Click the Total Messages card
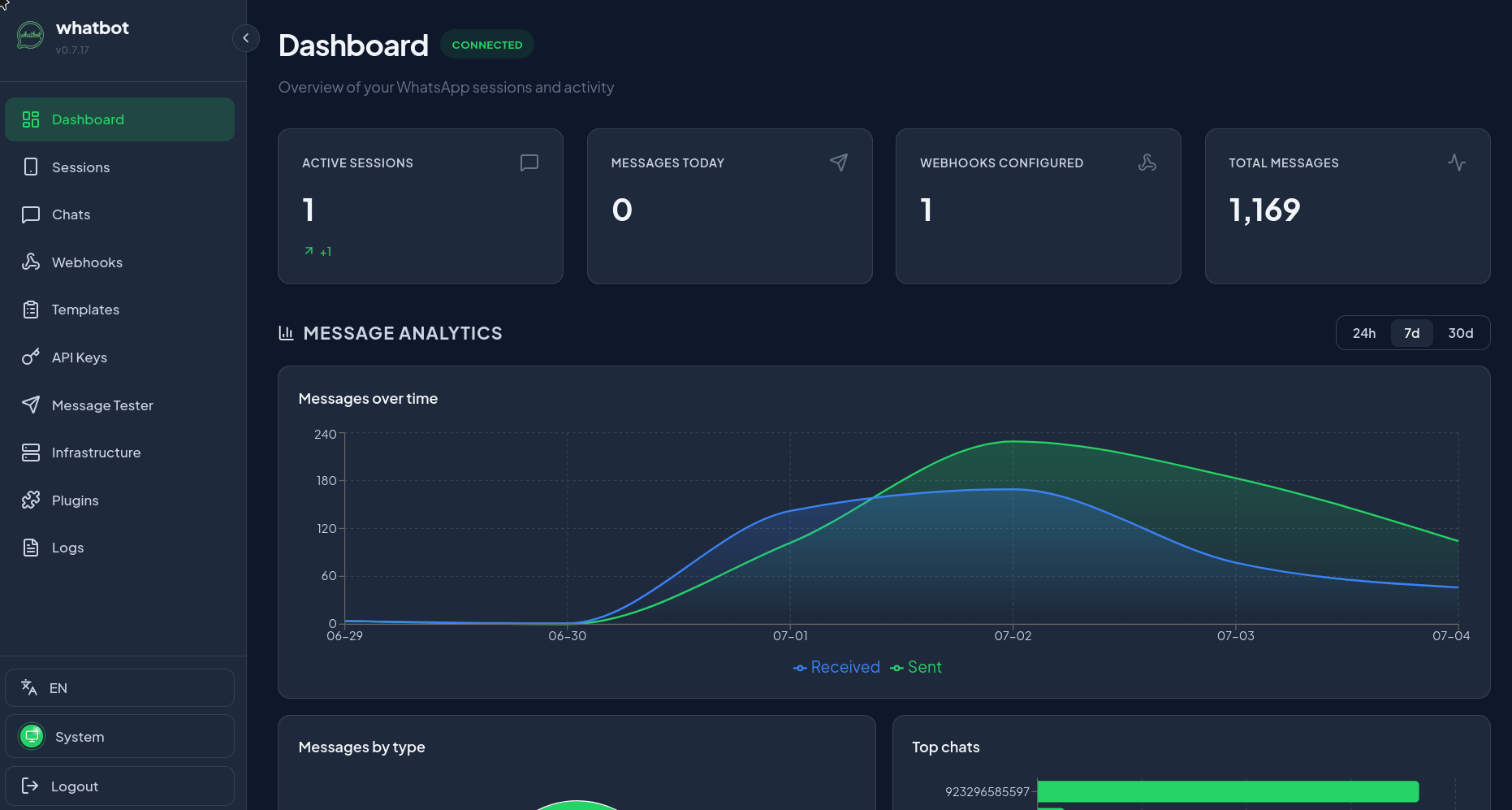 1347,206
